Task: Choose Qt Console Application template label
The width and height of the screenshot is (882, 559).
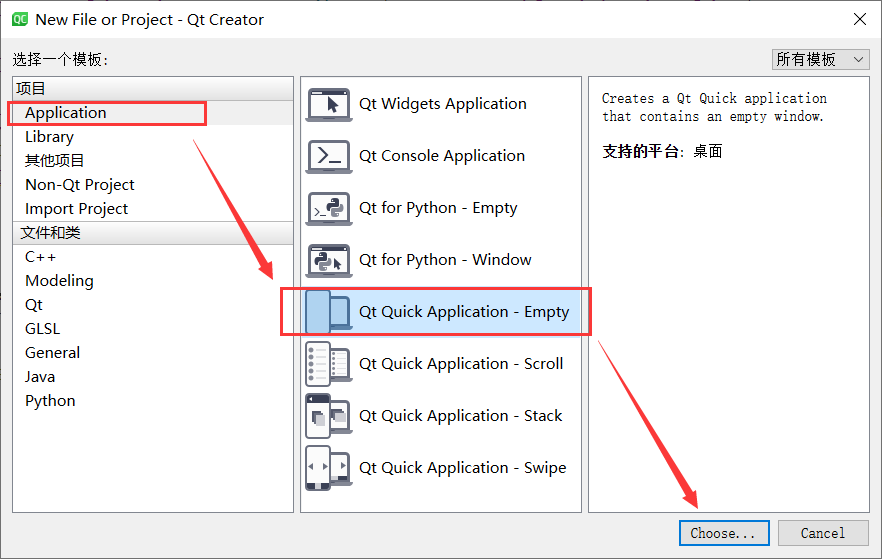Action: 442,156
